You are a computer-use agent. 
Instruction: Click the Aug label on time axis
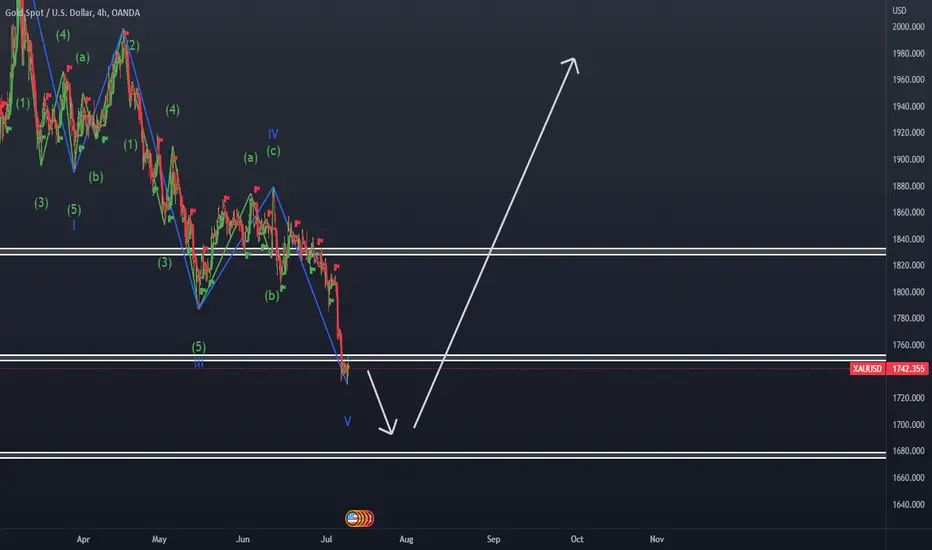[x=406, y=539]
